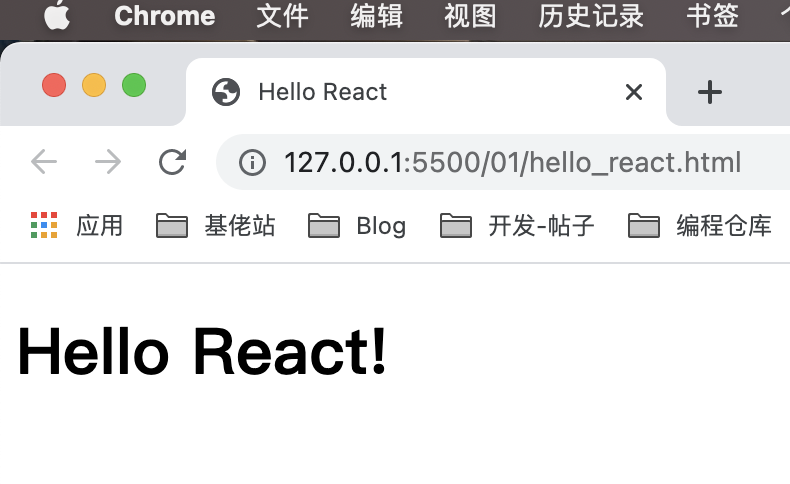The width and height of the screenshot is (790, 484).
Task: Minimize window with yellow button
Action: click(94, 85)
